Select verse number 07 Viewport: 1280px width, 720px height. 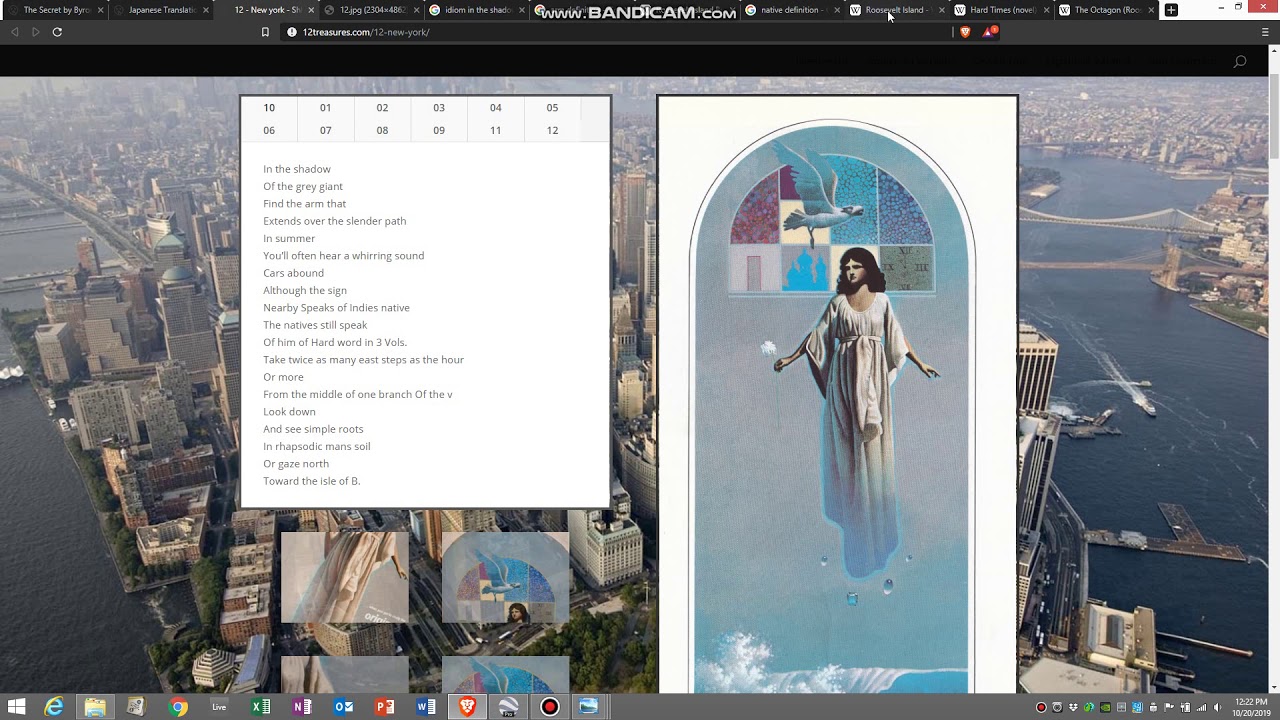click(x=325, y=130)
